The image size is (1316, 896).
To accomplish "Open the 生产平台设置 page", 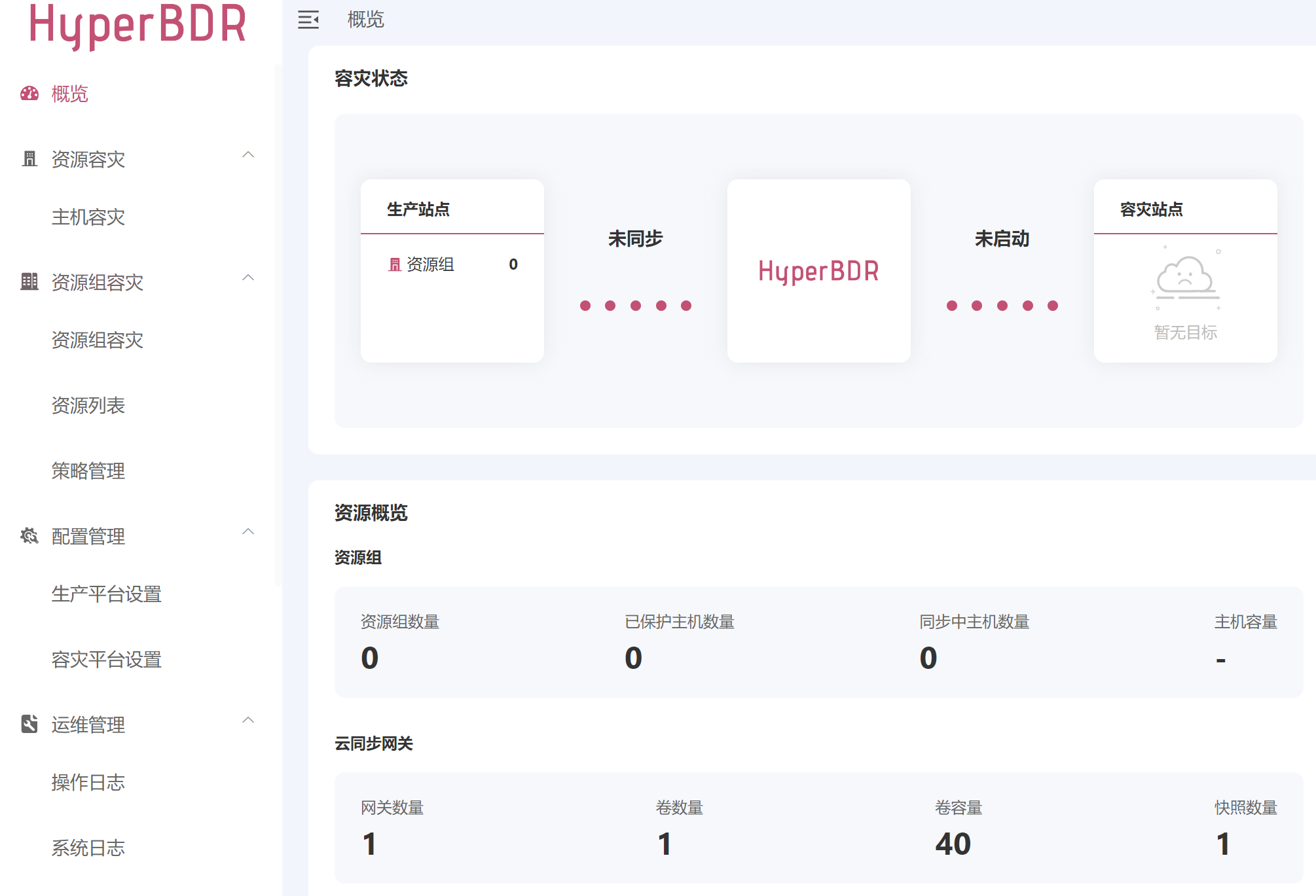I will coord(107,594).
